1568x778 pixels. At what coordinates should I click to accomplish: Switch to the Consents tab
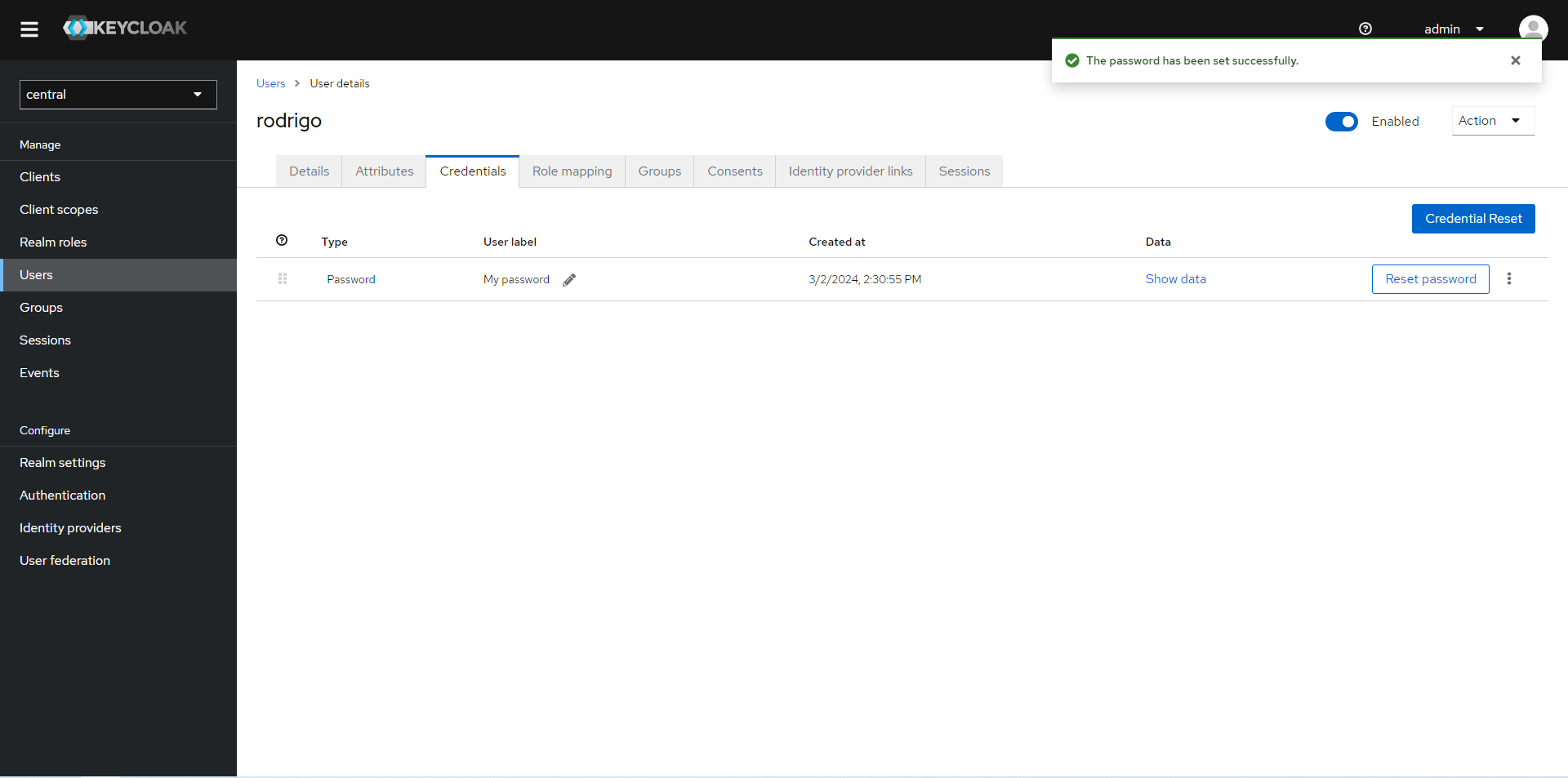tap(734, 171)
